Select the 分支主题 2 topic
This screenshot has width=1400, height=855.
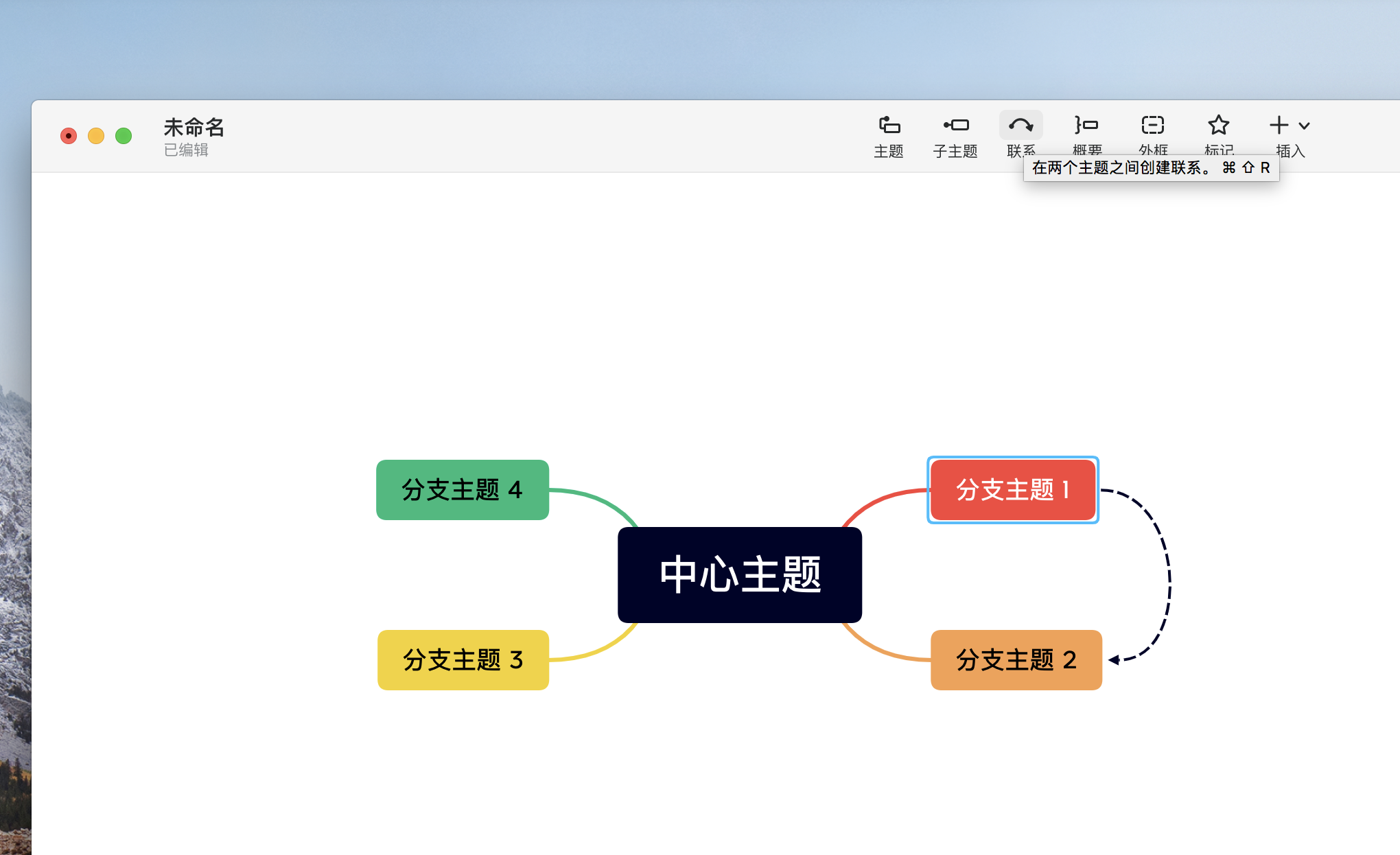tap(1015, 660)
